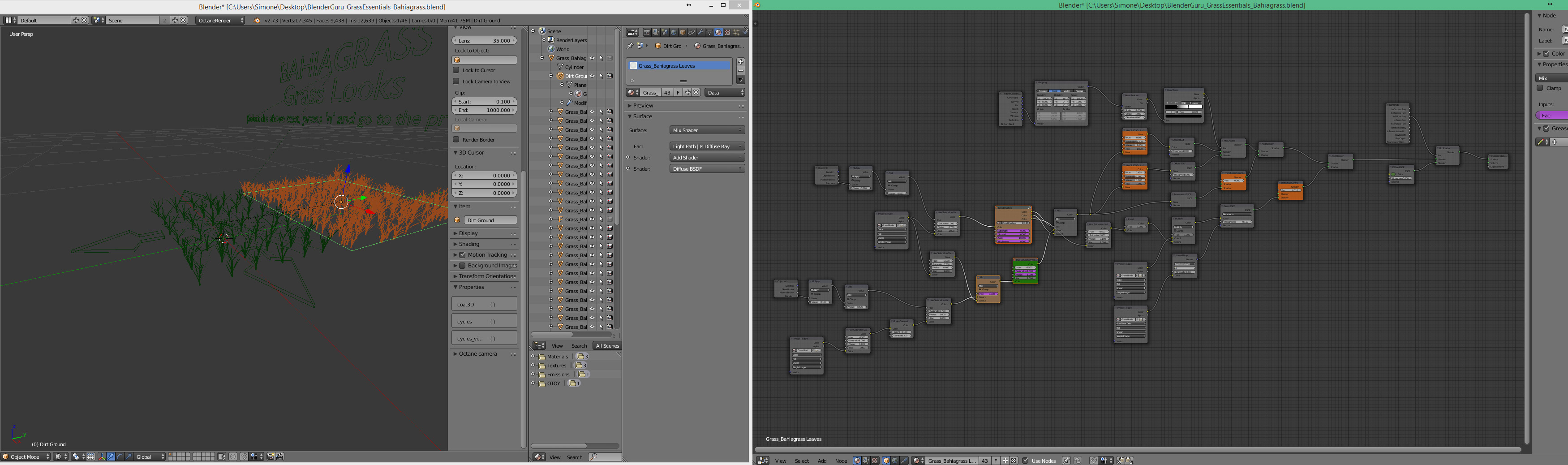Open the Global transform orientation dropdown
Screen dimensions: 1568x465
pos(150,456)
